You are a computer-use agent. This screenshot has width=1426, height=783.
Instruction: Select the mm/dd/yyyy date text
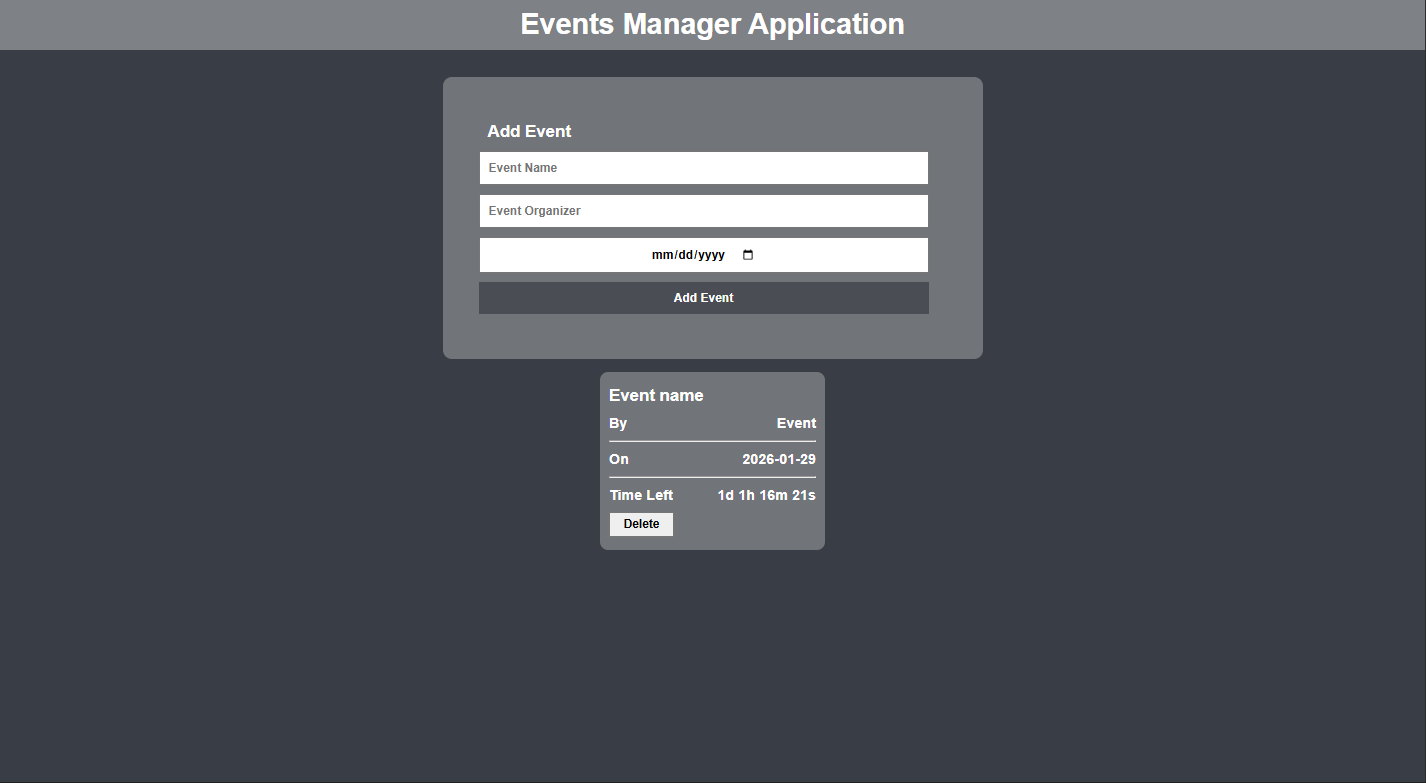pos(688,255)
